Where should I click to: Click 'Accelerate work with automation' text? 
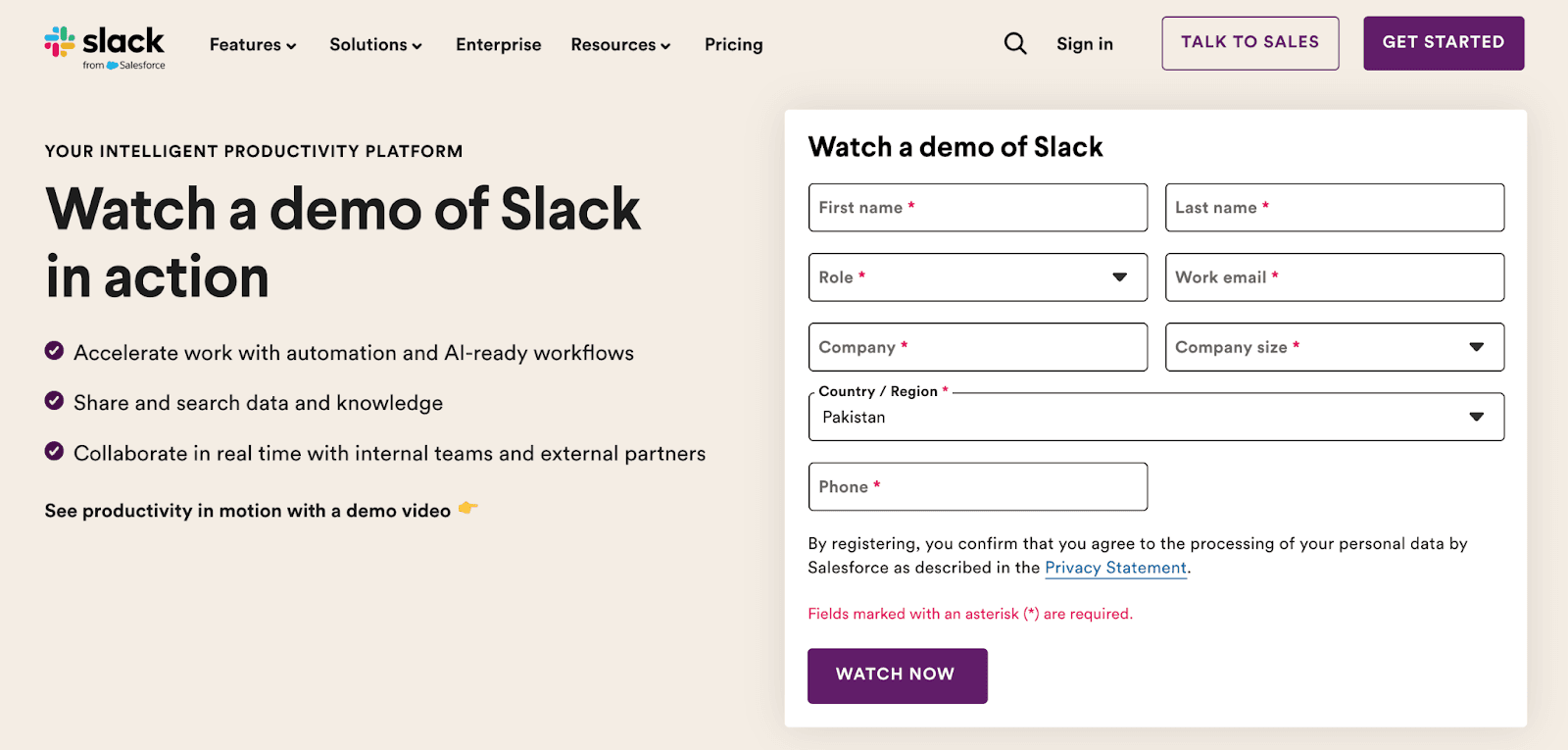354,353
